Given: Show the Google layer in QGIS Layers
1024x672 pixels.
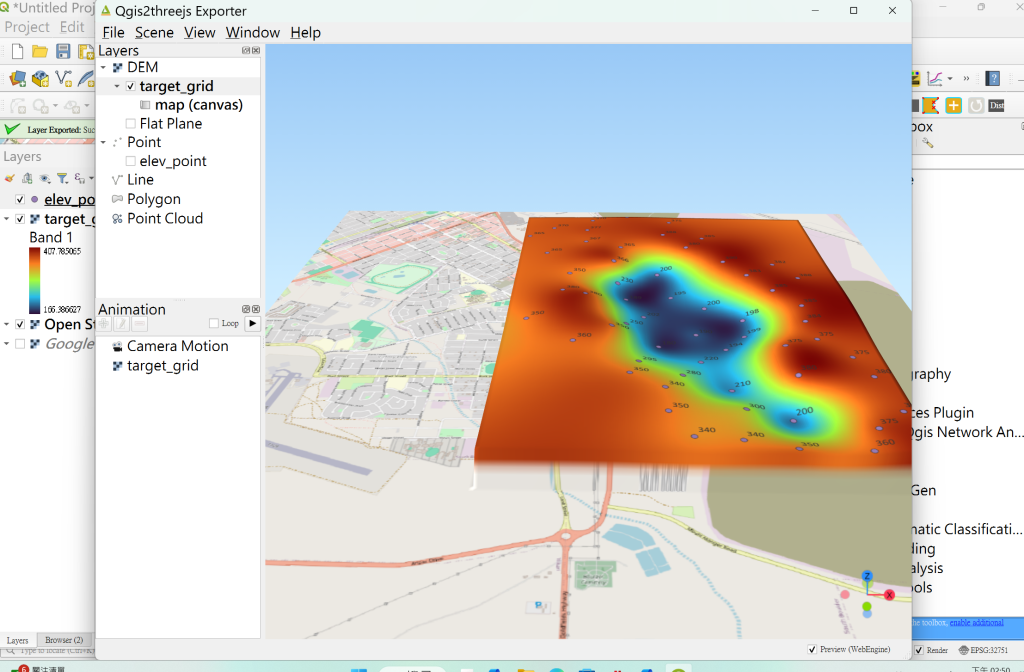Looking at the screenshot, I should click(x=20, y=344).
